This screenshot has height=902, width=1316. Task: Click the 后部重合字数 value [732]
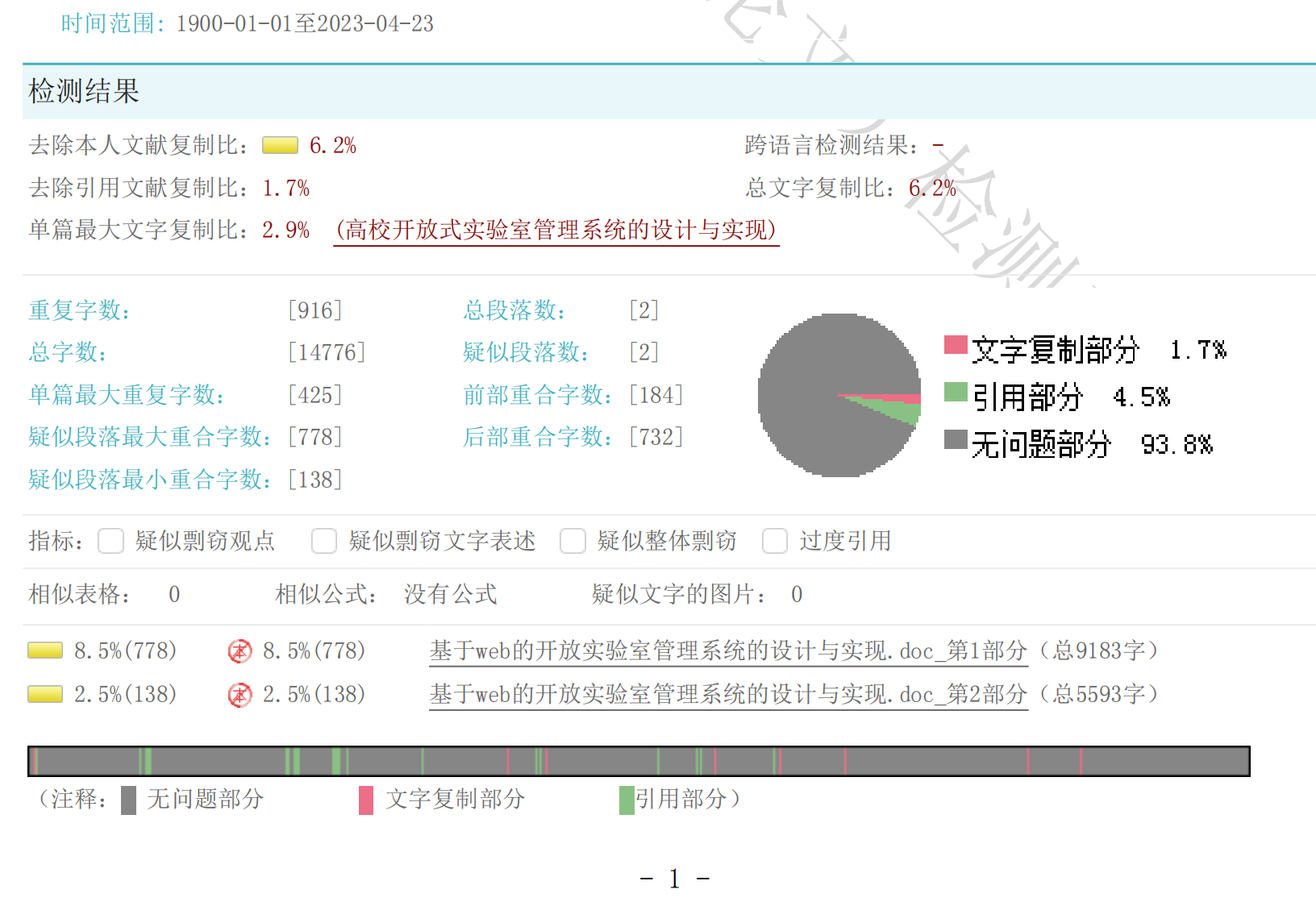tap(656, 437)
